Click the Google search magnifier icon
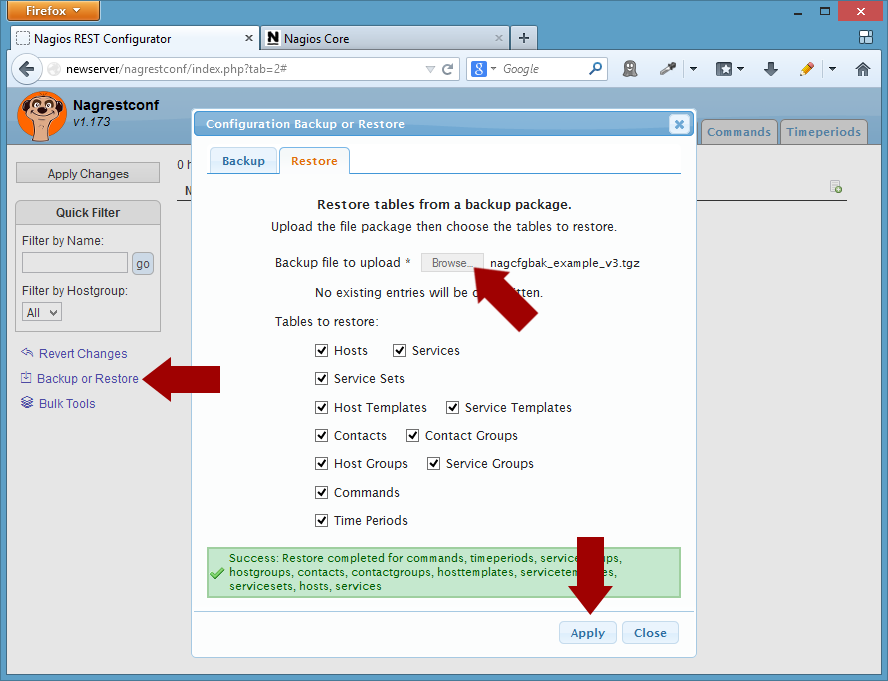Image resolution: width=888 pixels, height=681 pixels. pos(595,69)
